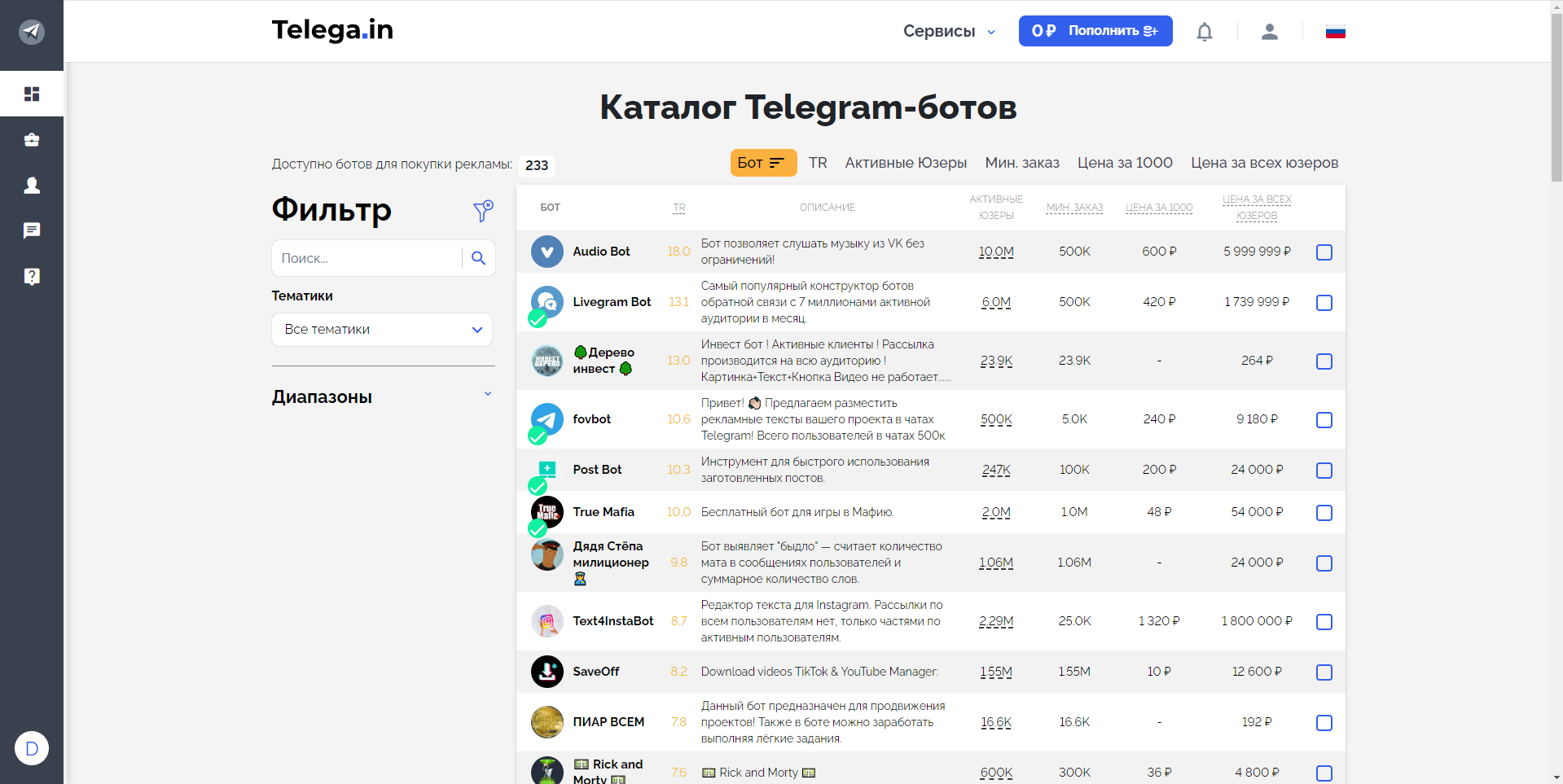The width and height of the screenshot is (1563, 784).
Task: Click Livegram Bot avatar icon
Action: pyautogui.click(x=547, y=302)
